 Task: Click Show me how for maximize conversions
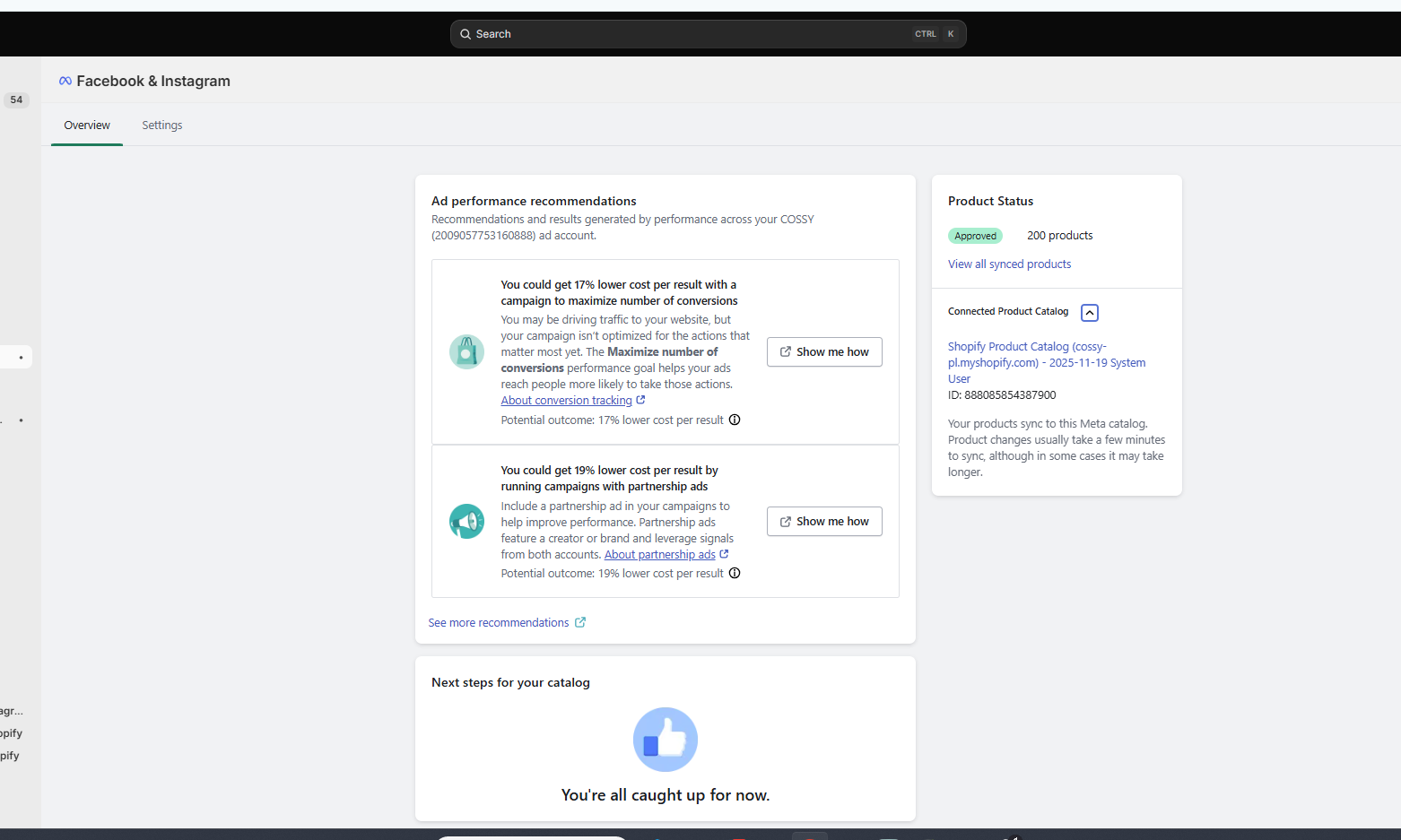coord(824,351)
